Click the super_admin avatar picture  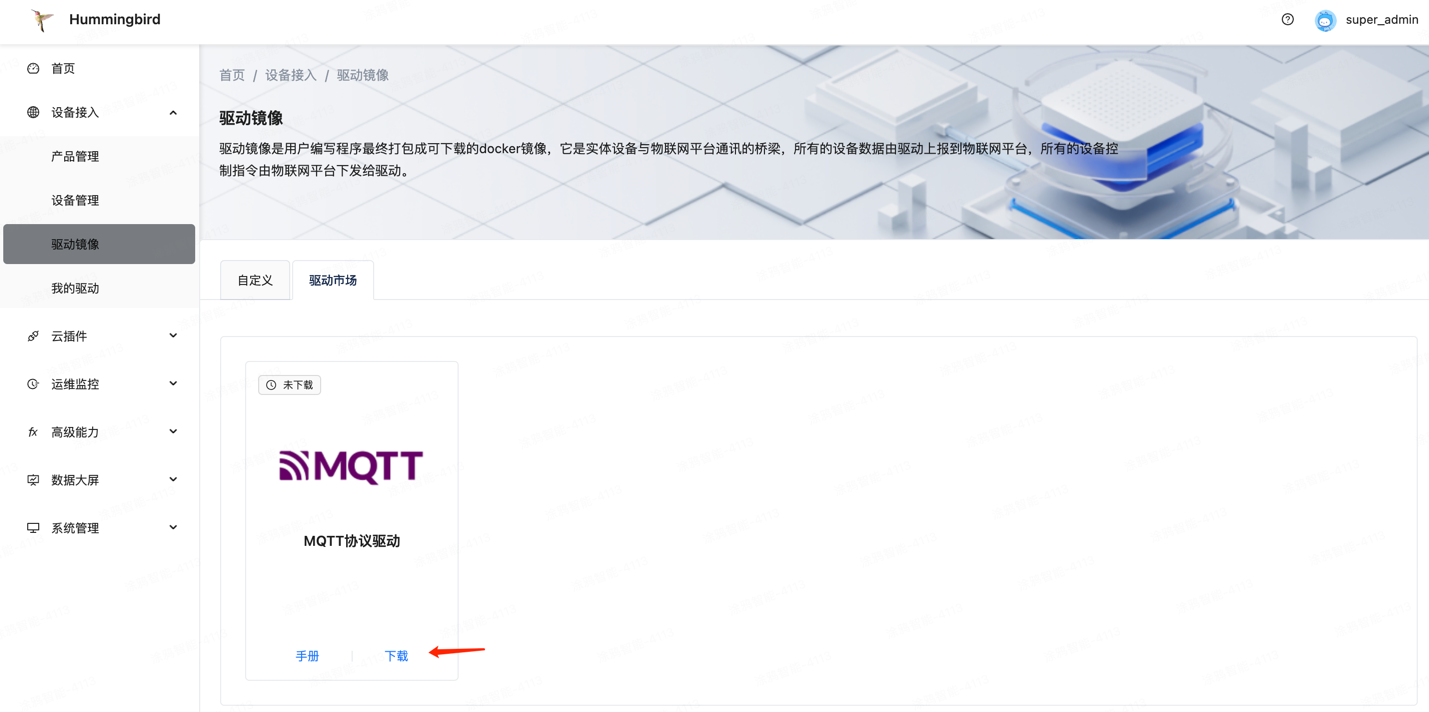click(1325, 20)
